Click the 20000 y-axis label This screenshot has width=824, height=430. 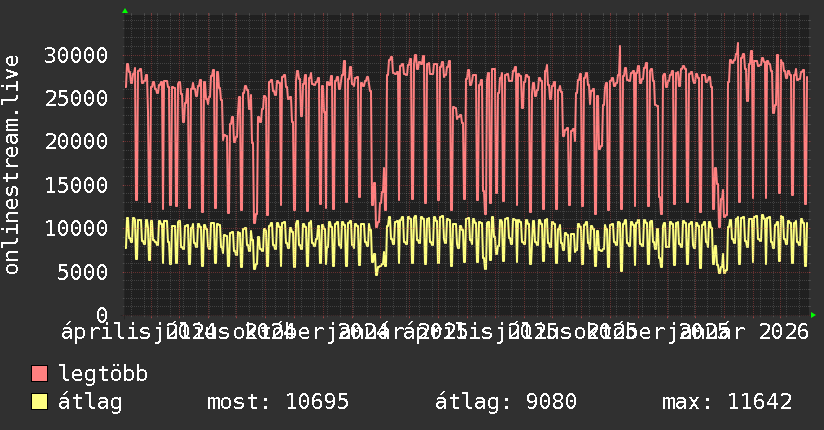[76, 141]
